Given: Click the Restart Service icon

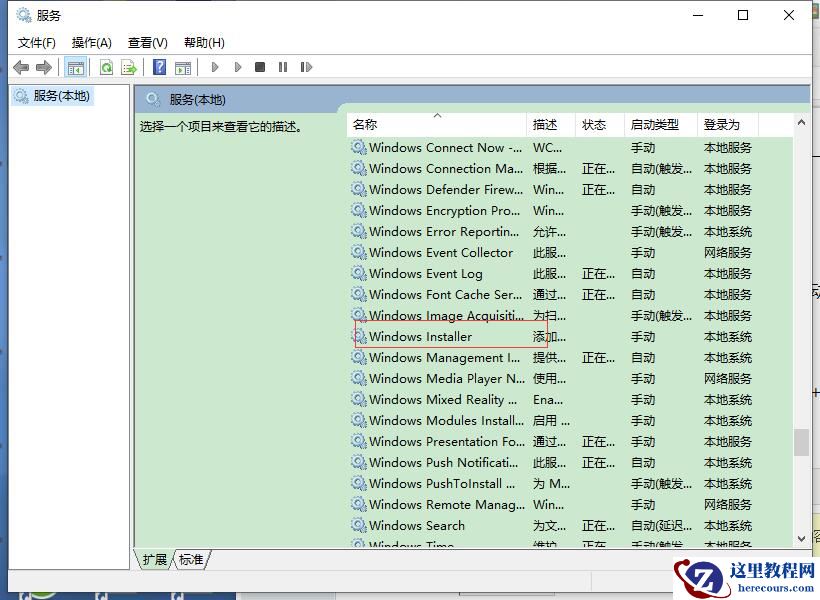Looking at the screenshot, I should point(306,67).
